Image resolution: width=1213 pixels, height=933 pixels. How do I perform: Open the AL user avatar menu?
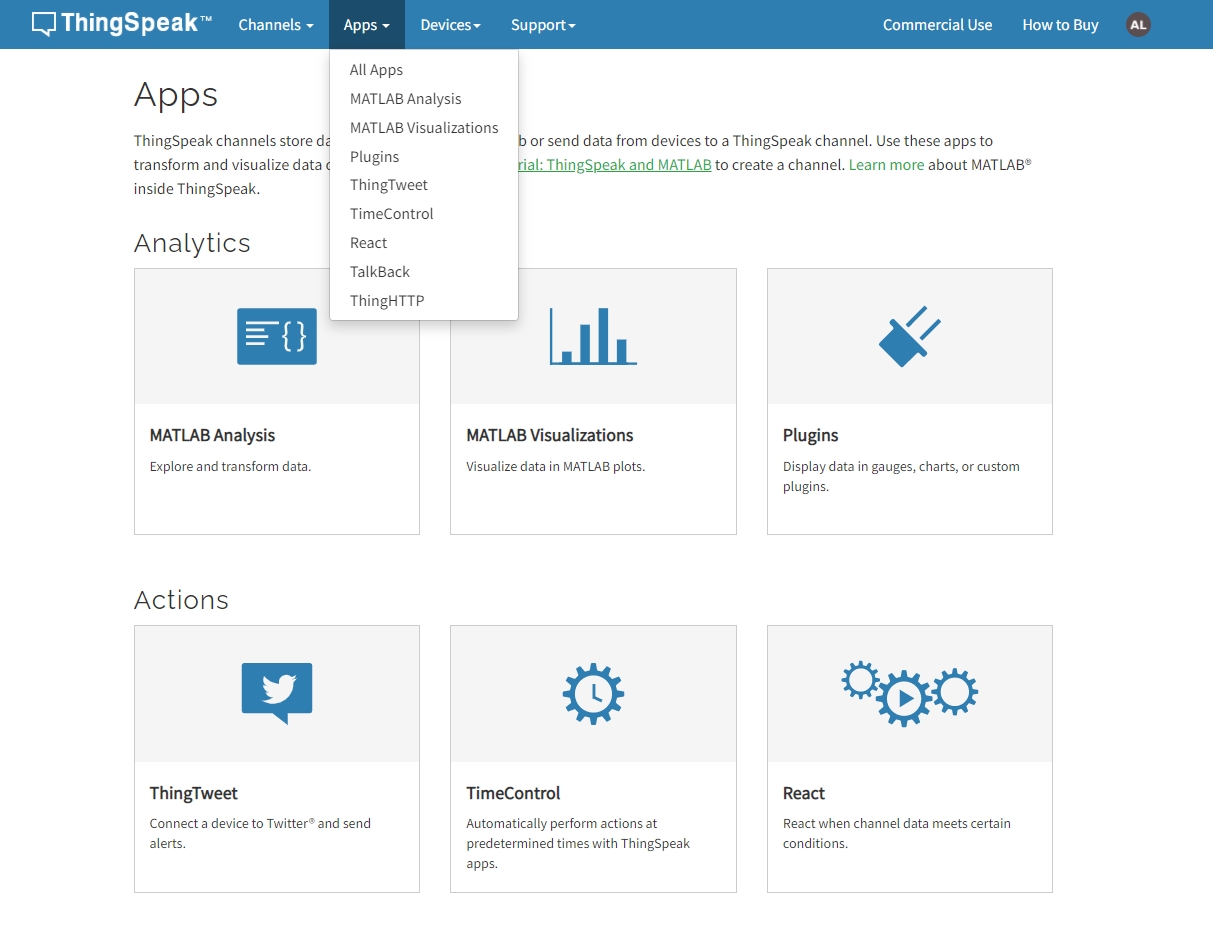(1138, 25)
